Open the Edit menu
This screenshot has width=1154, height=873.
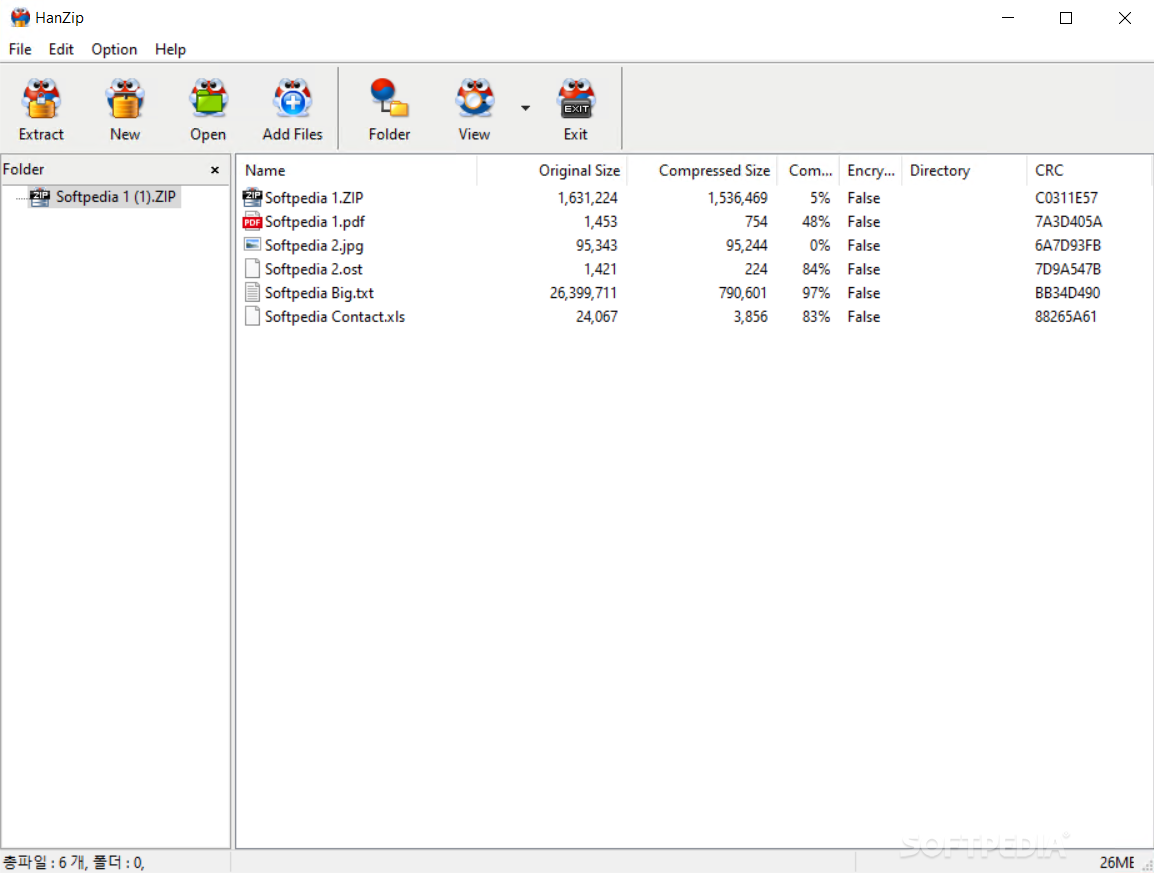point(61,49)
